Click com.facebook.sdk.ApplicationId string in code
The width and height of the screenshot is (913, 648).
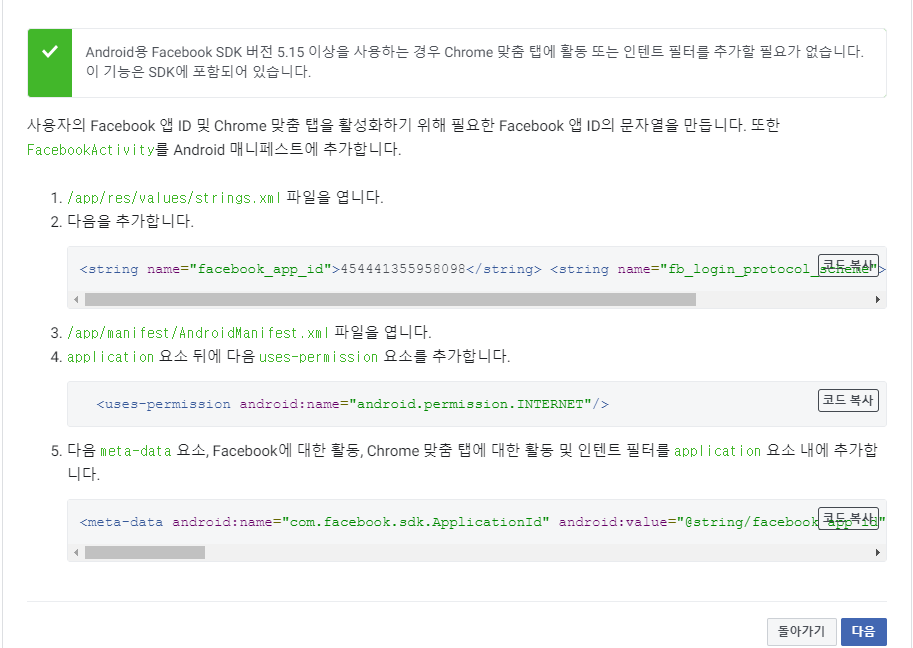[x=415, y=522]
